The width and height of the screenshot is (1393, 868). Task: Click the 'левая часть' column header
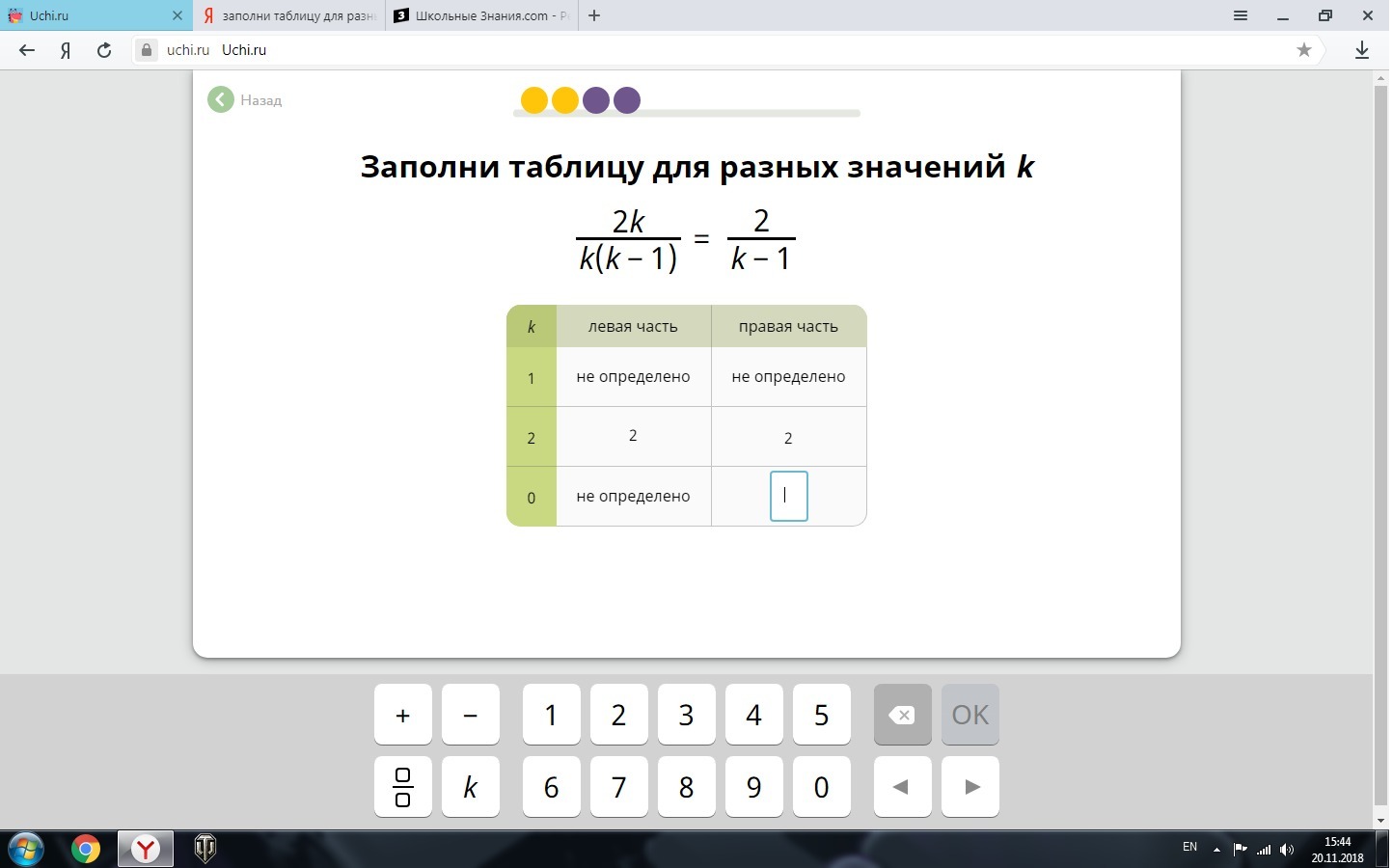coord(633,326)
